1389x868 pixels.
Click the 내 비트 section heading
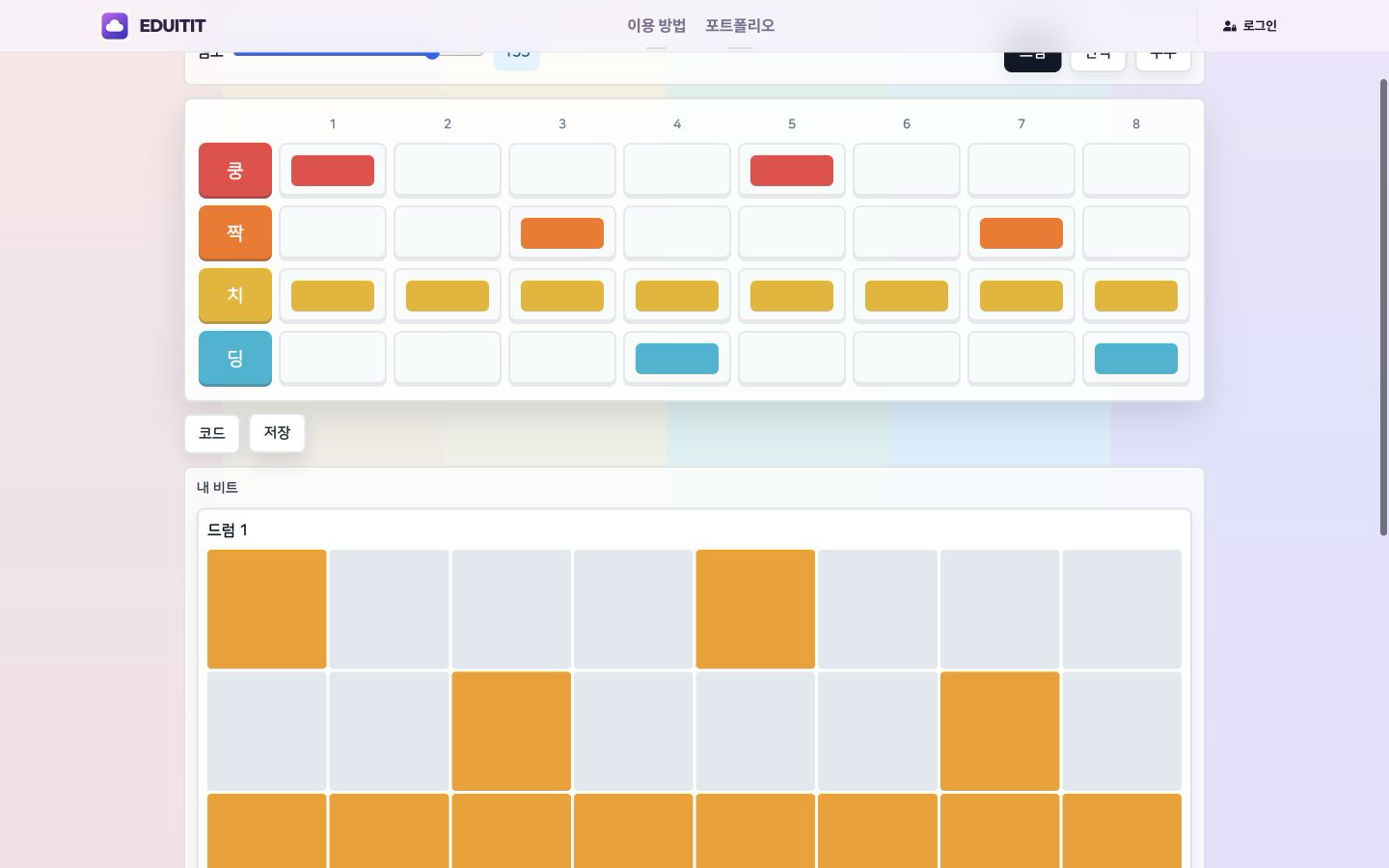(x=217, y=488)
